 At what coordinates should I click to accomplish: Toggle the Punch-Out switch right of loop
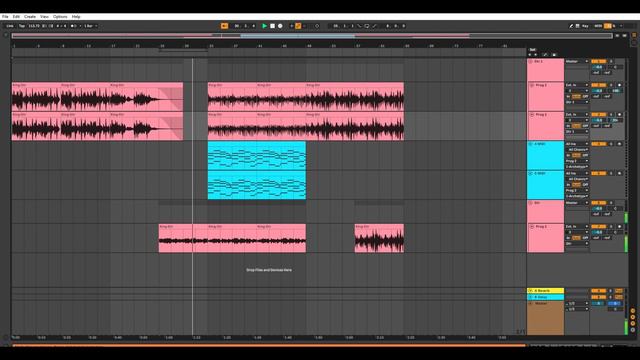374,26
